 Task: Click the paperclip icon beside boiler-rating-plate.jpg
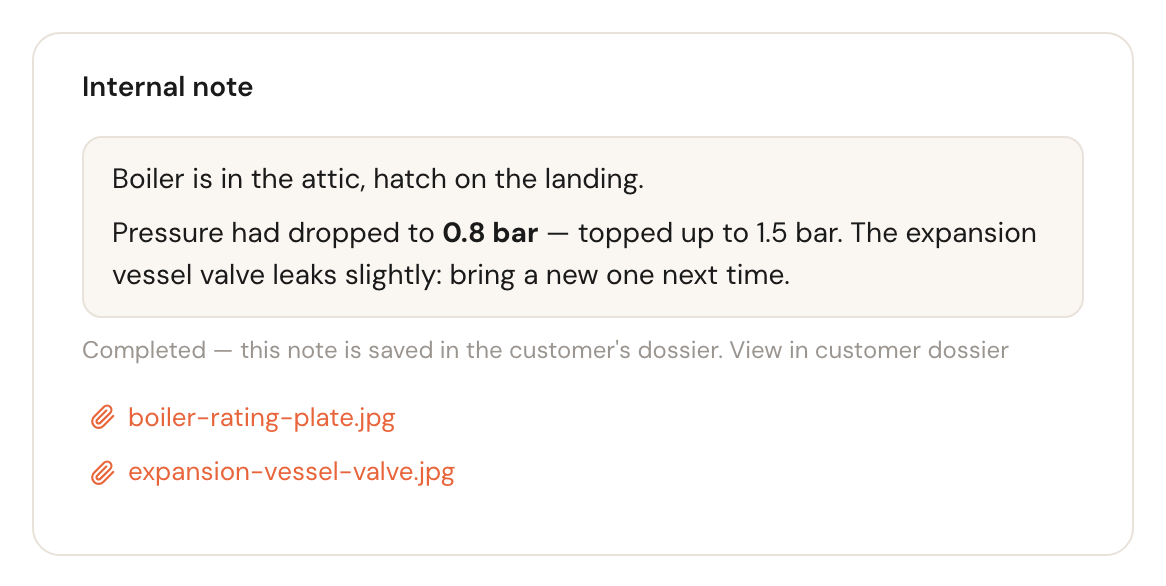pyautogui.click(x=103, y=417)
